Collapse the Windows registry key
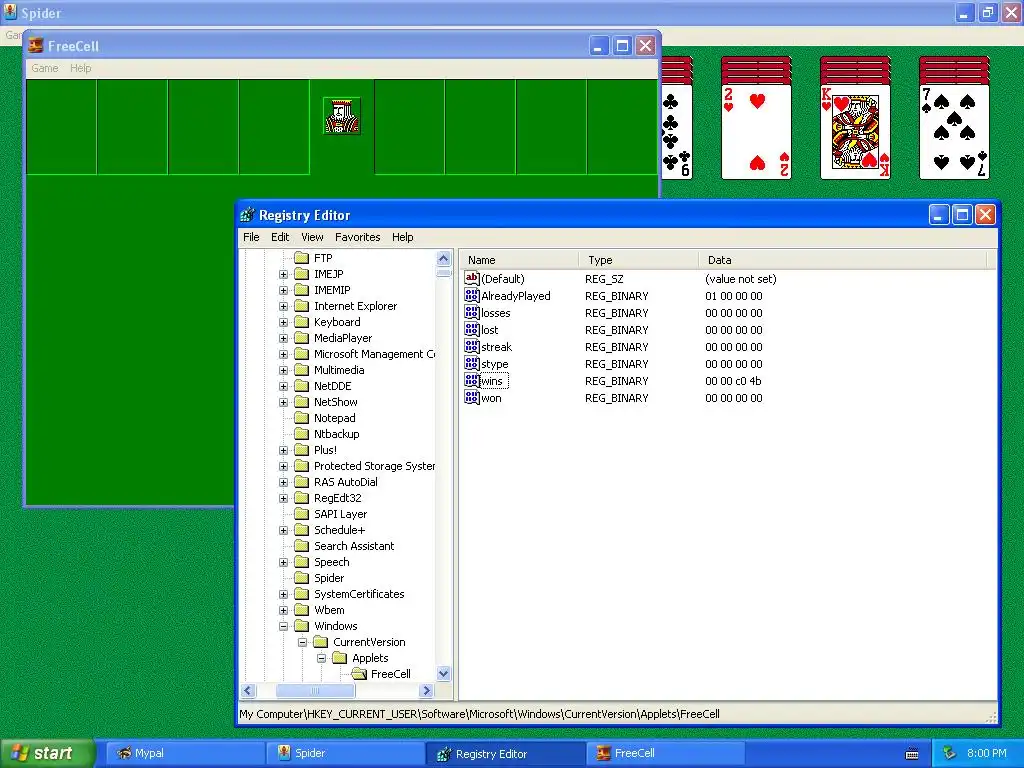The width and height of the screenshot is (1024, 768). pos(283,626)
